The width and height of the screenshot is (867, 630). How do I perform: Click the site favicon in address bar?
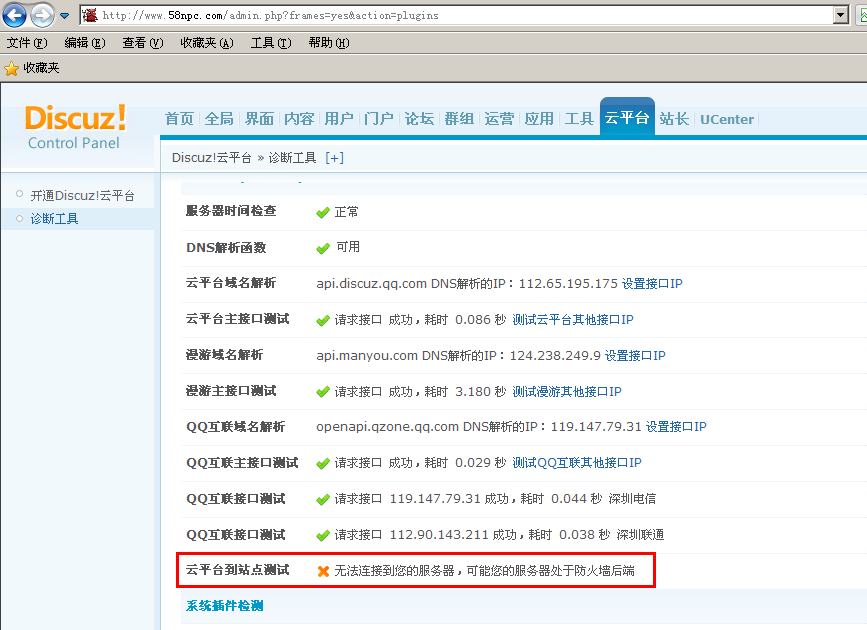pos(90,15)
